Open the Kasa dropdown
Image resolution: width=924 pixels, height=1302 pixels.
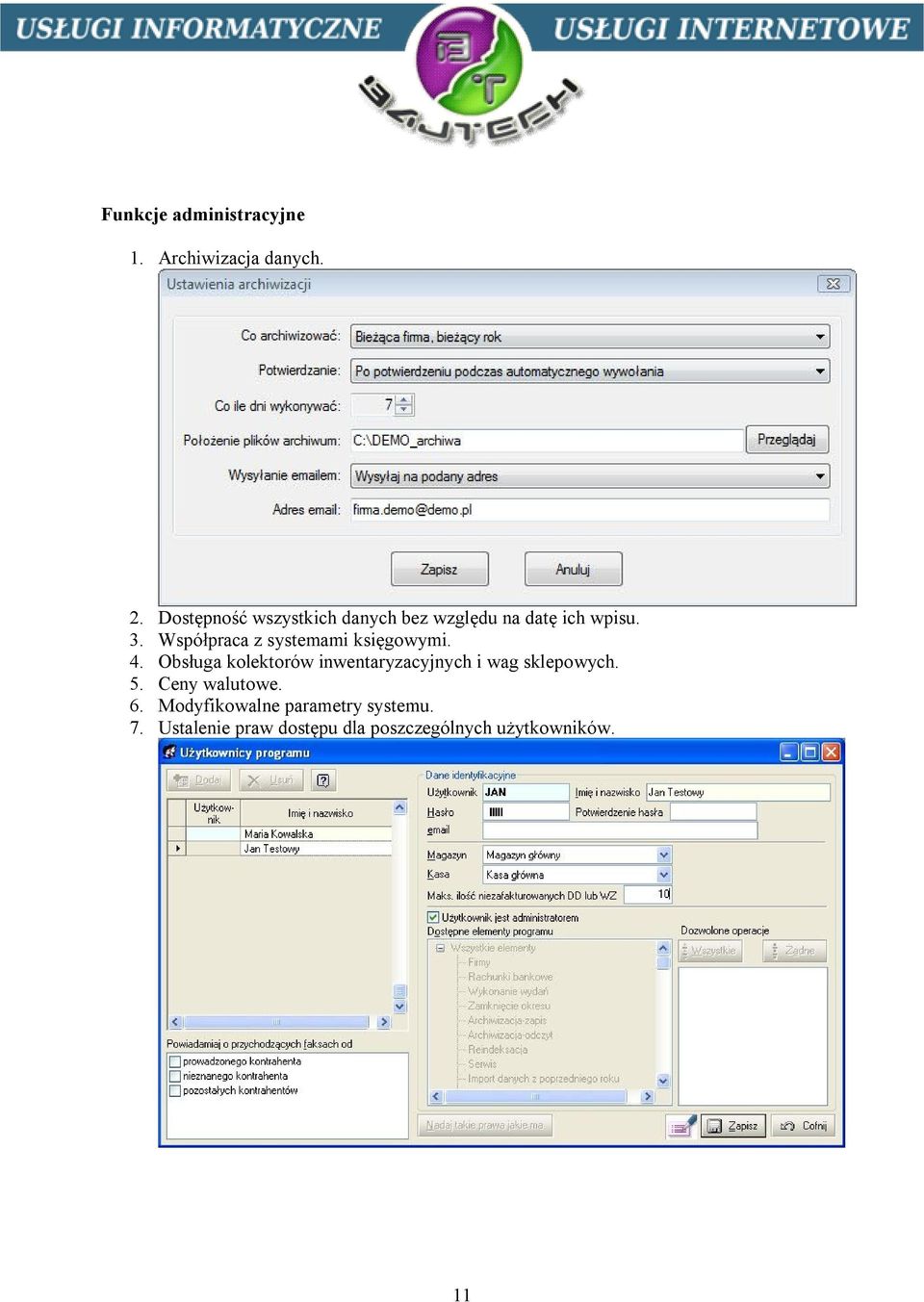[x=663, y=875]
